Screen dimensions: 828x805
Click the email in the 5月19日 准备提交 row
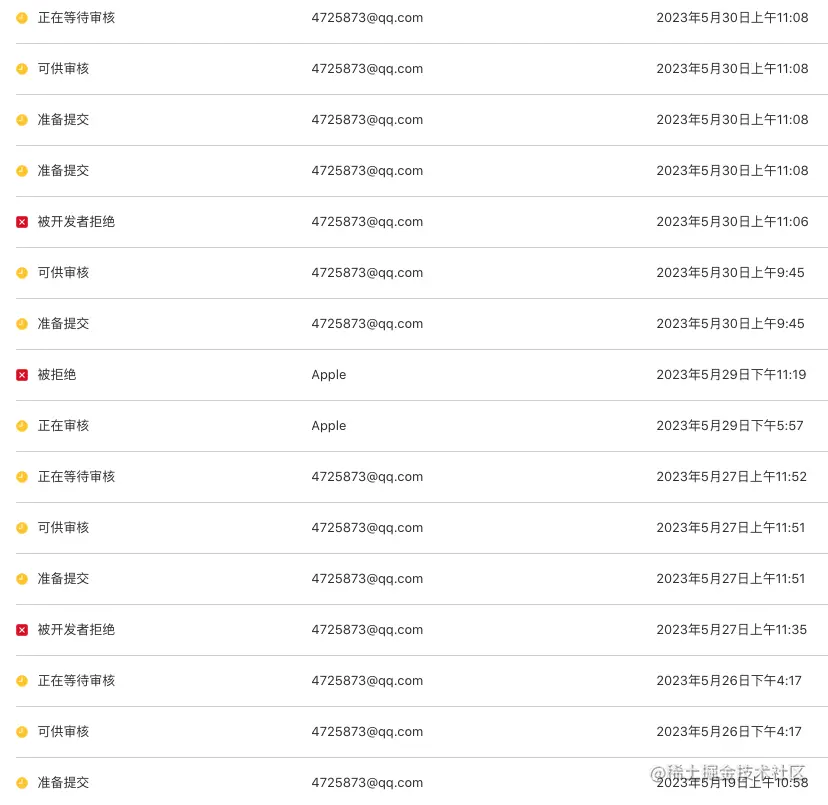[x=367, y=782]
